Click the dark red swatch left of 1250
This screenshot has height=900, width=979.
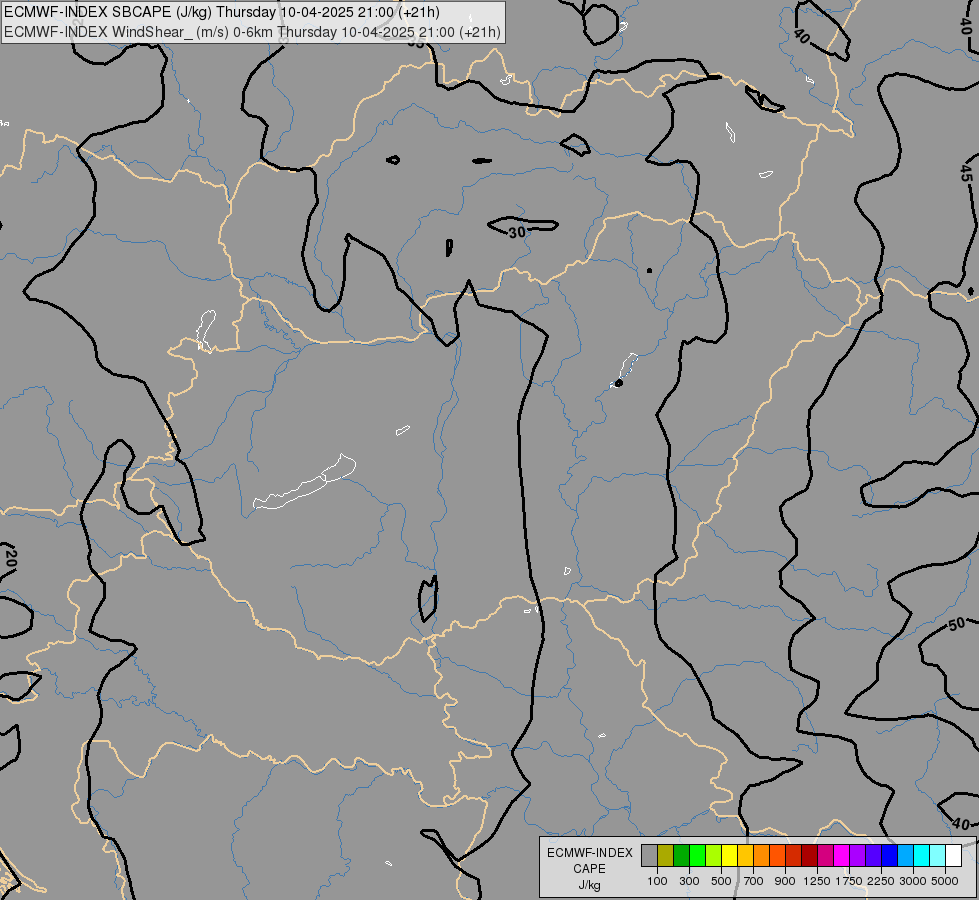[x=810, y=855]
